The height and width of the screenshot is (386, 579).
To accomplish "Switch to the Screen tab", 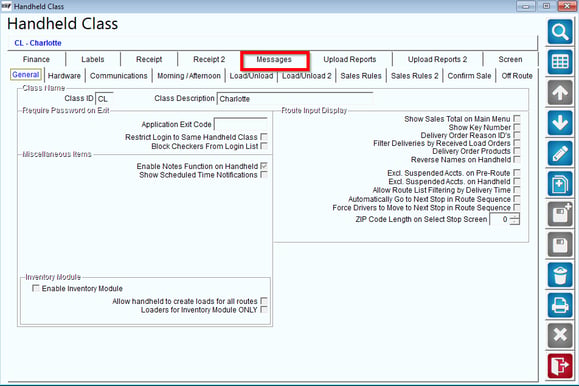I will pyautogui.click(x=510, y=59).
